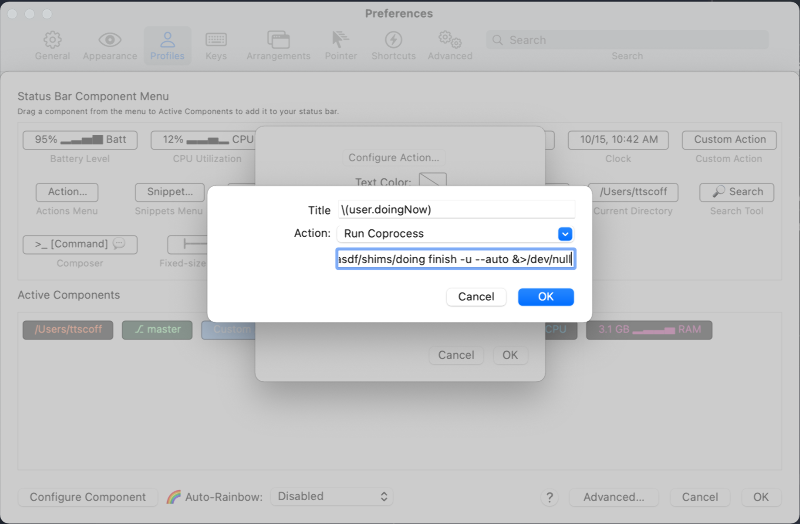This screenshot has height=524, width=800.
Task: Switch to the Appearance preferences tab
Action: [110, 45]
